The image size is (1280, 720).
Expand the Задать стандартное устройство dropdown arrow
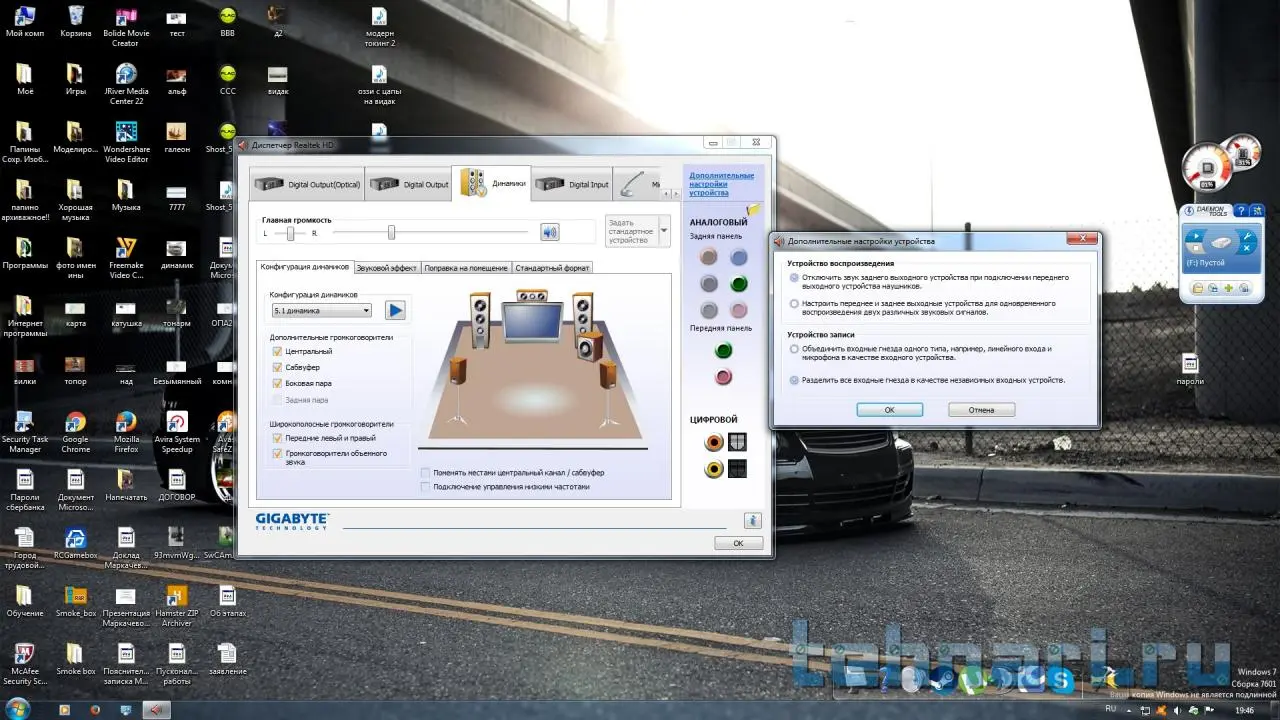coord(664,230)
